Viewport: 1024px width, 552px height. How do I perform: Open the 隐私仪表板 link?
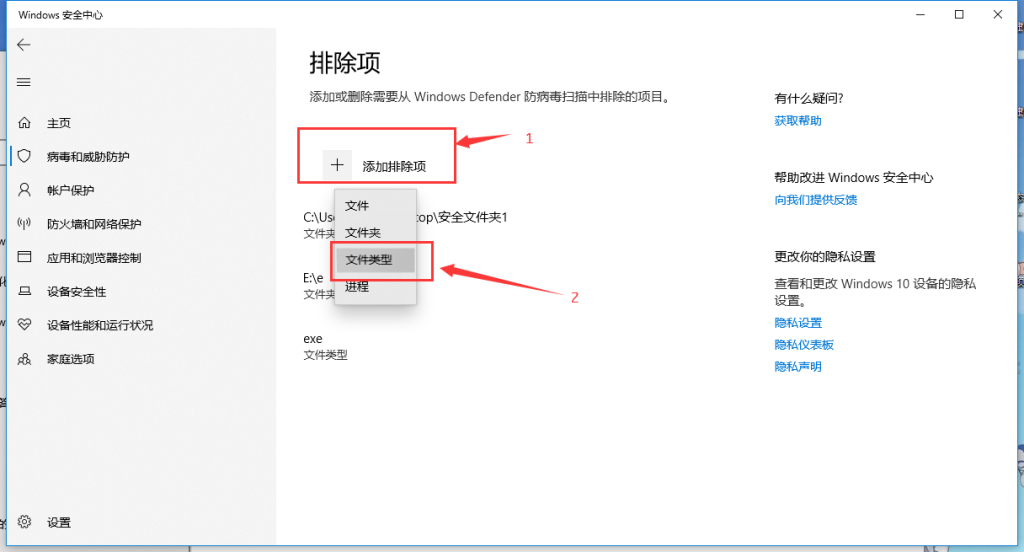pos(804,345)
